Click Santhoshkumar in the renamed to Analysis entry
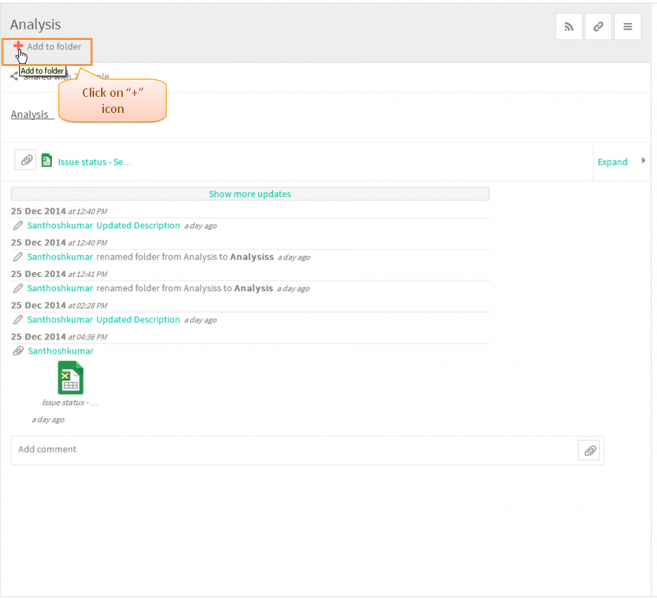Screen dimensions: 657x599 [x=60, y=288]
